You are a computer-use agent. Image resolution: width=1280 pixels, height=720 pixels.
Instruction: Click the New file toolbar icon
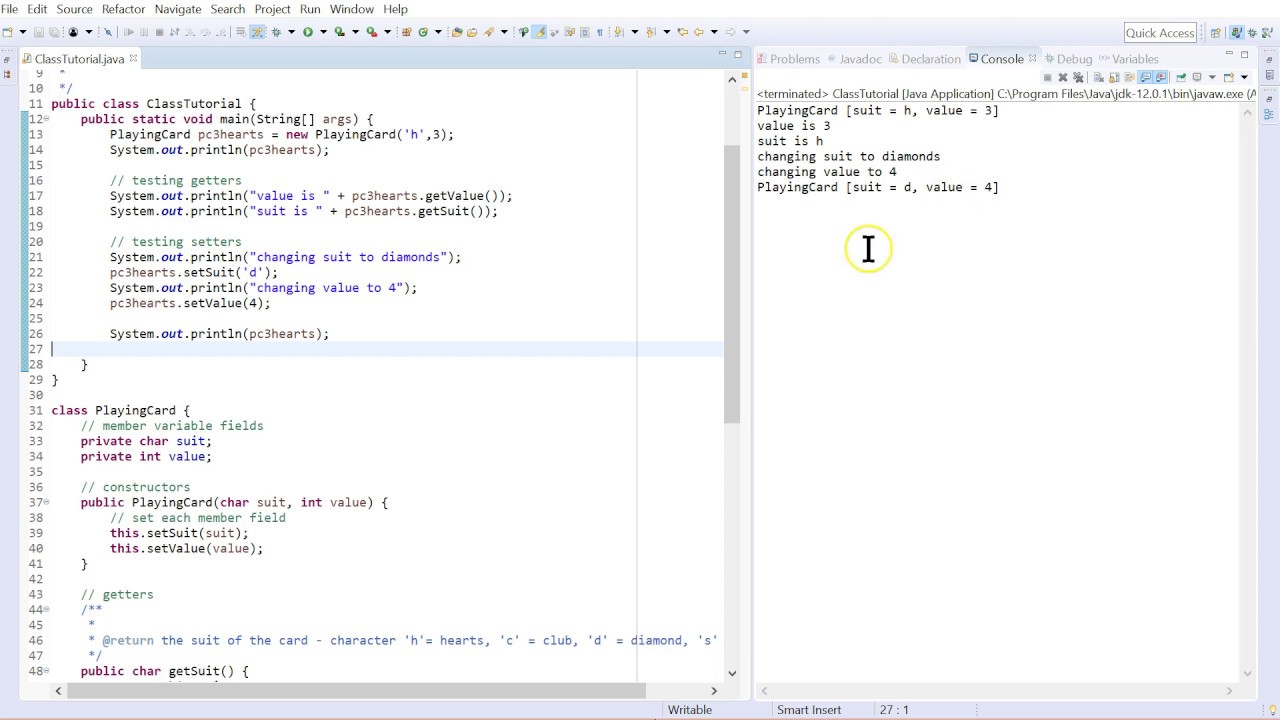[8, 32]
